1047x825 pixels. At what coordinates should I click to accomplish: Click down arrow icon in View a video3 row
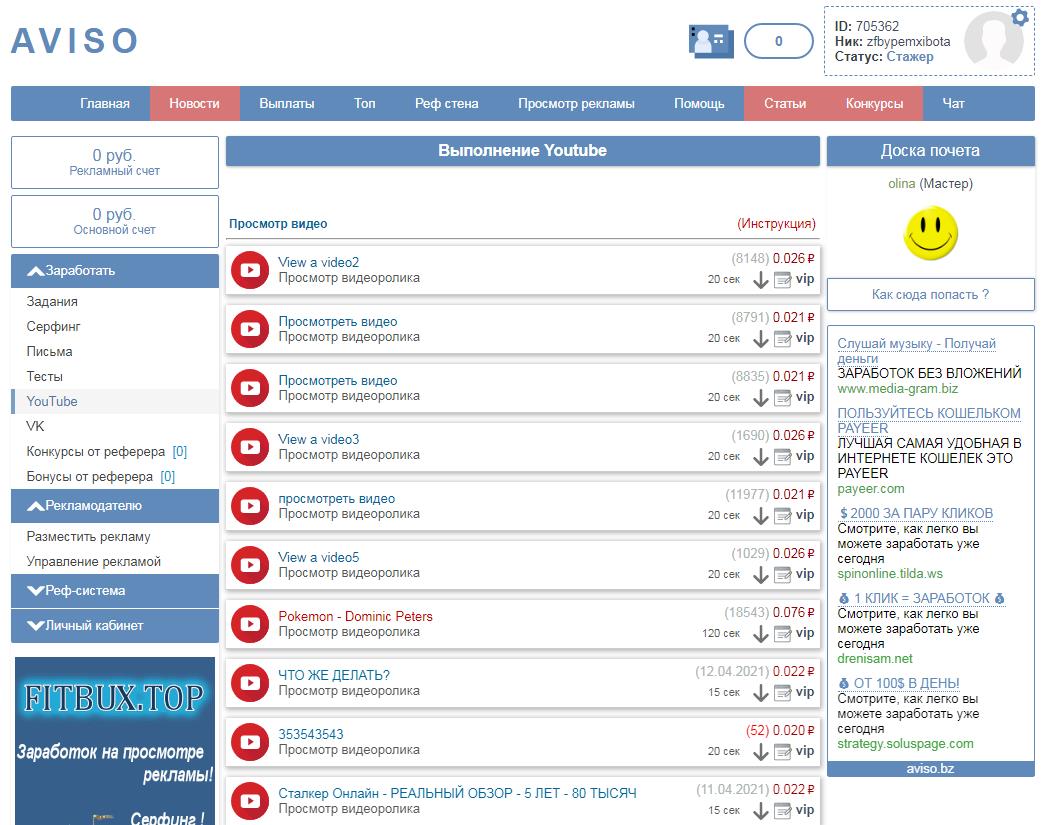point(761,457)
